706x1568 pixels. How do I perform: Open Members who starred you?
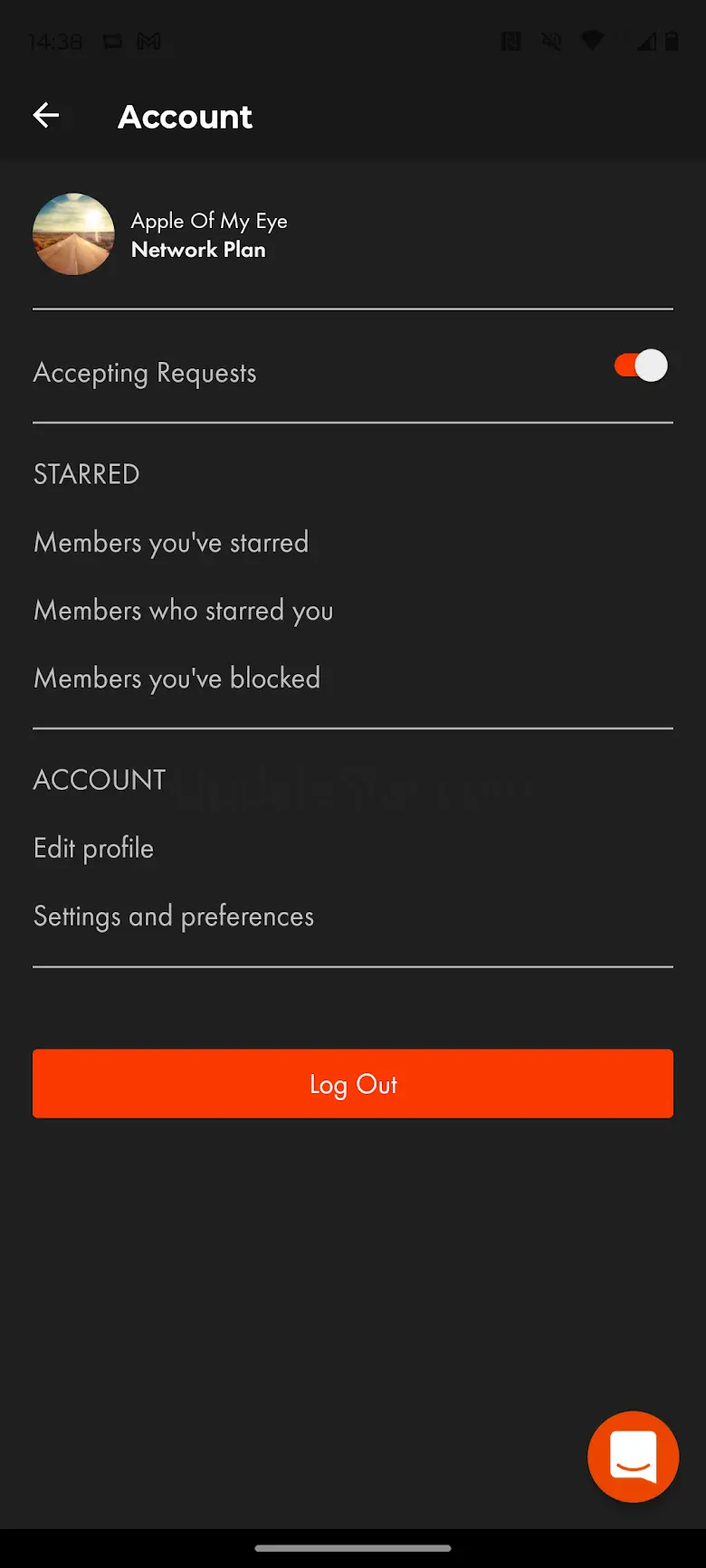pos(183,611)
